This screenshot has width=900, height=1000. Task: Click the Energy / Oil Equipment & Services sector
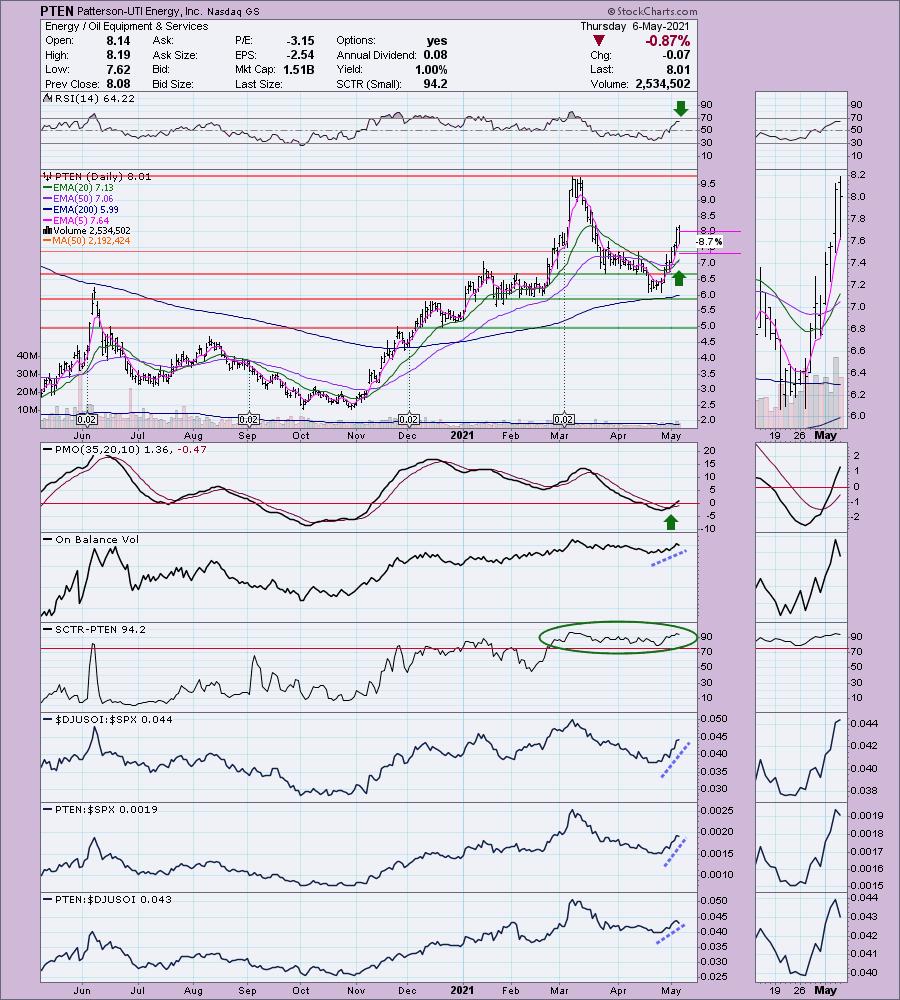126,26
